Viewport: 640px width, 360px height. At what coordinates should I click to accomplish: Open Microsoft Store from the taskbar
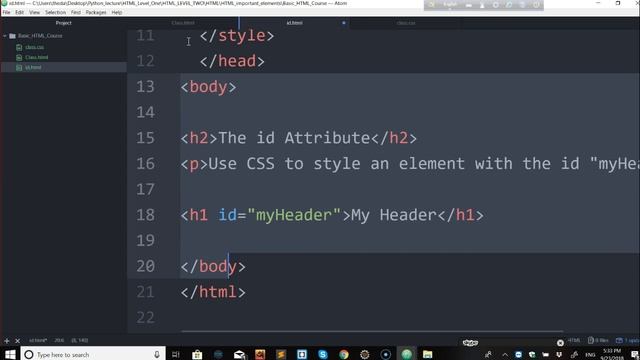click(197, 355)
